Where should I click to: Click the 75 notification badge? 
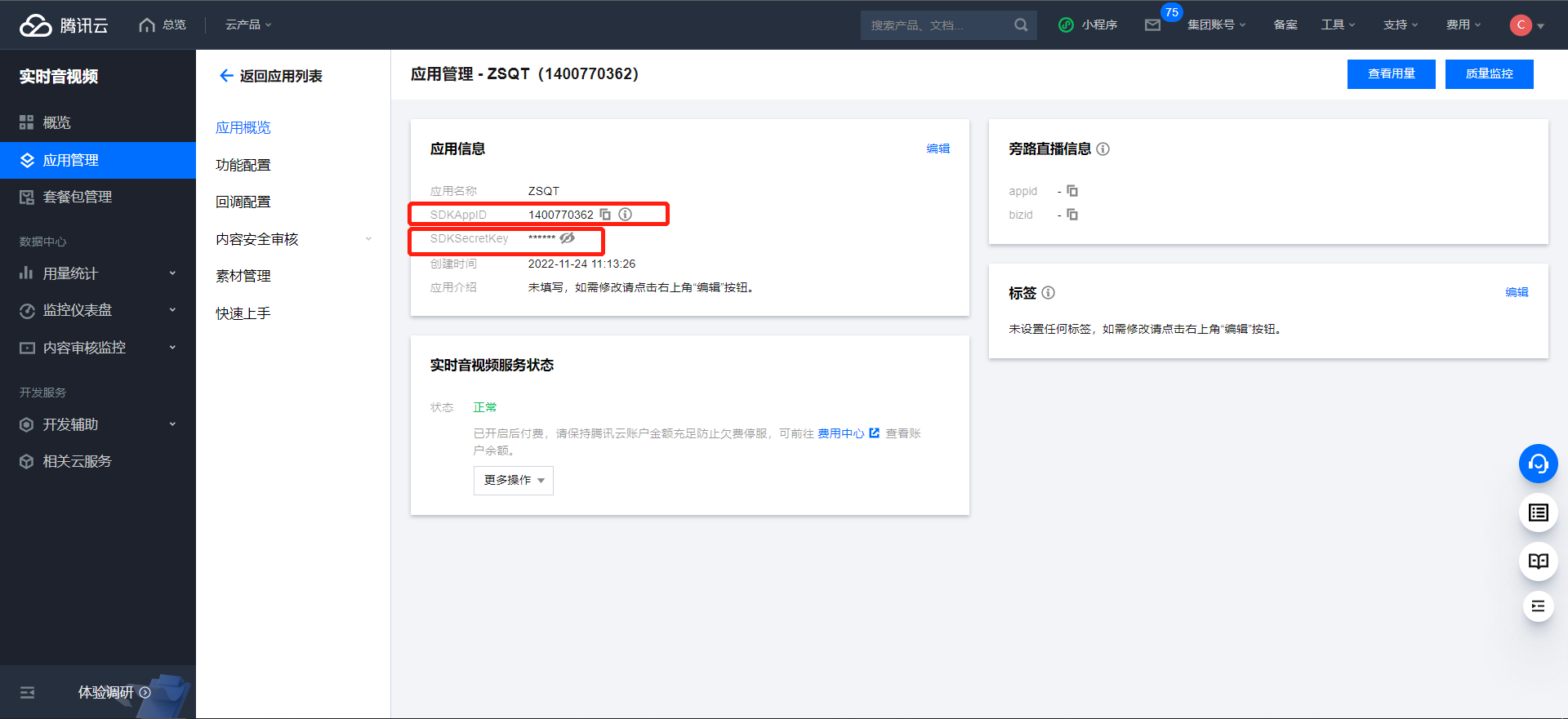coord(1172,12)
